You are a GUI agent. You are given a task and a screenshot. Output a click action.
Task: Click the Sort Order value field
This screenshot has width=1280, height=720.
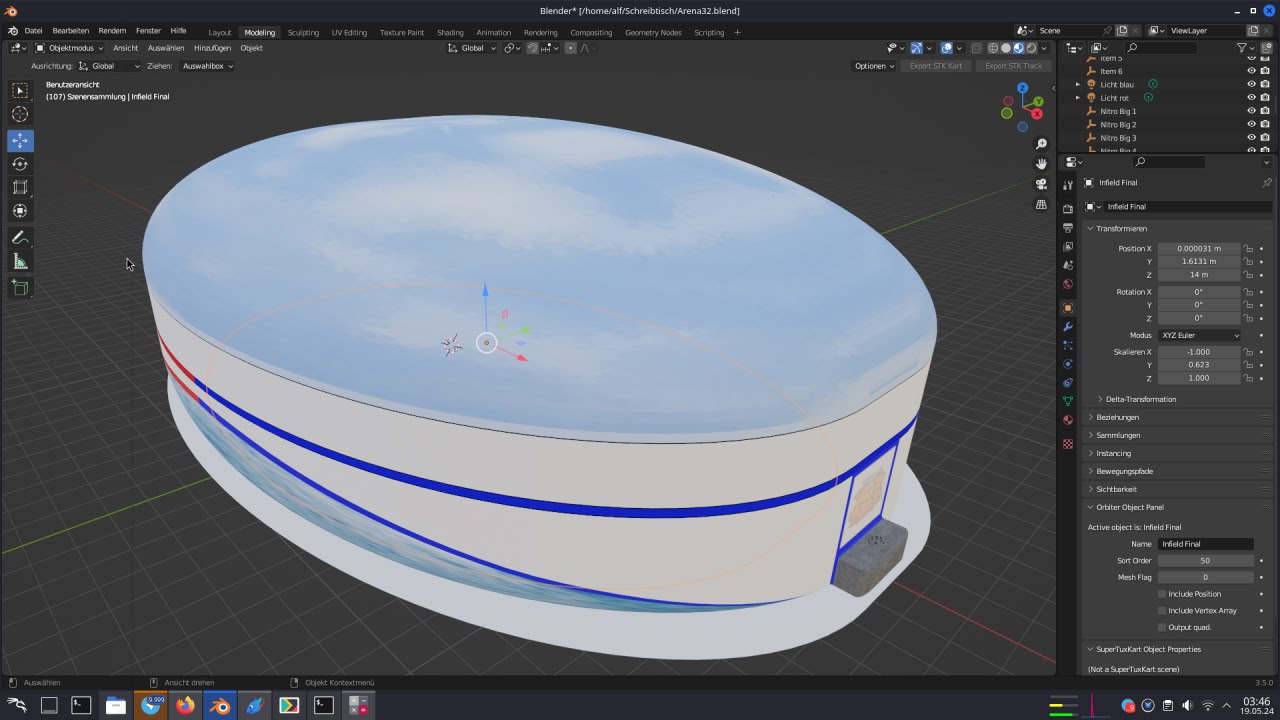point(1205,561)
